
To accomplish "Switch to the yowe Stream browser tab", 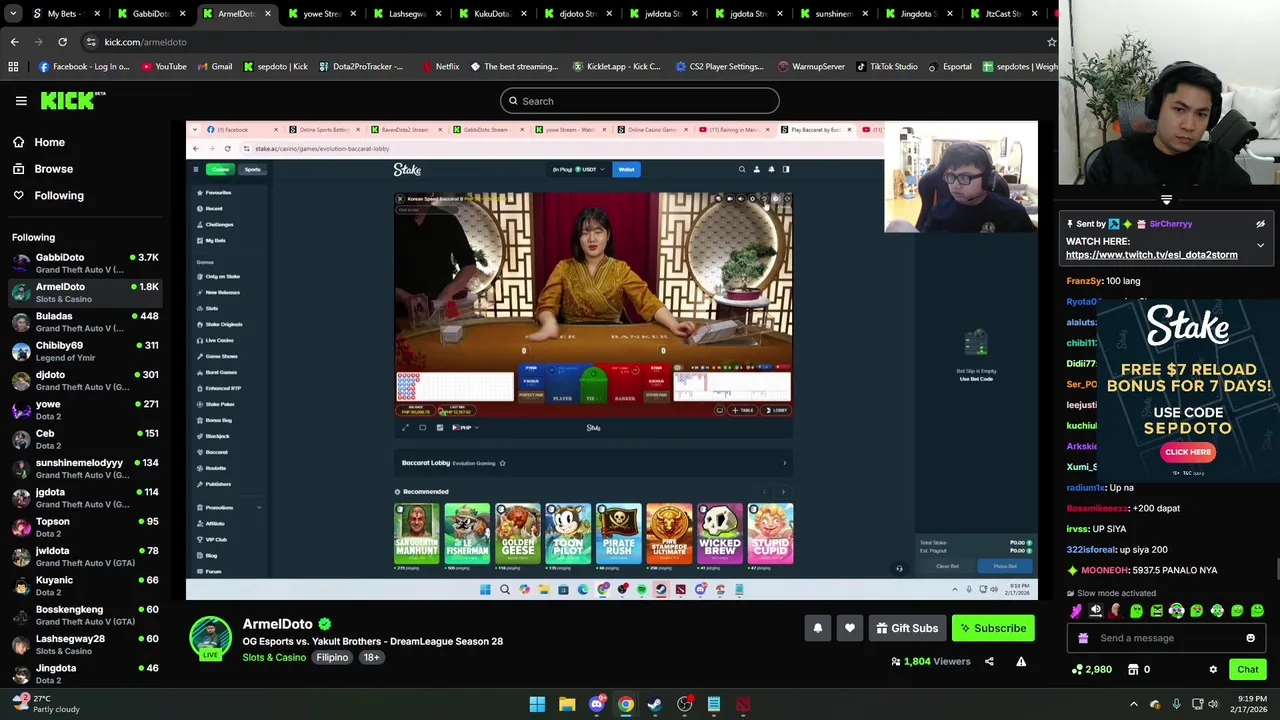I will click(322, 14).
